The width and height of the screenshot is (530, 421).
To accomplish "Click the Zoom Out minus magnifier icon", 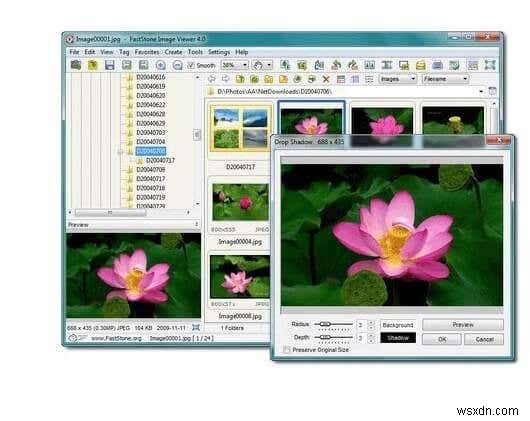I will tap(177, 65).
